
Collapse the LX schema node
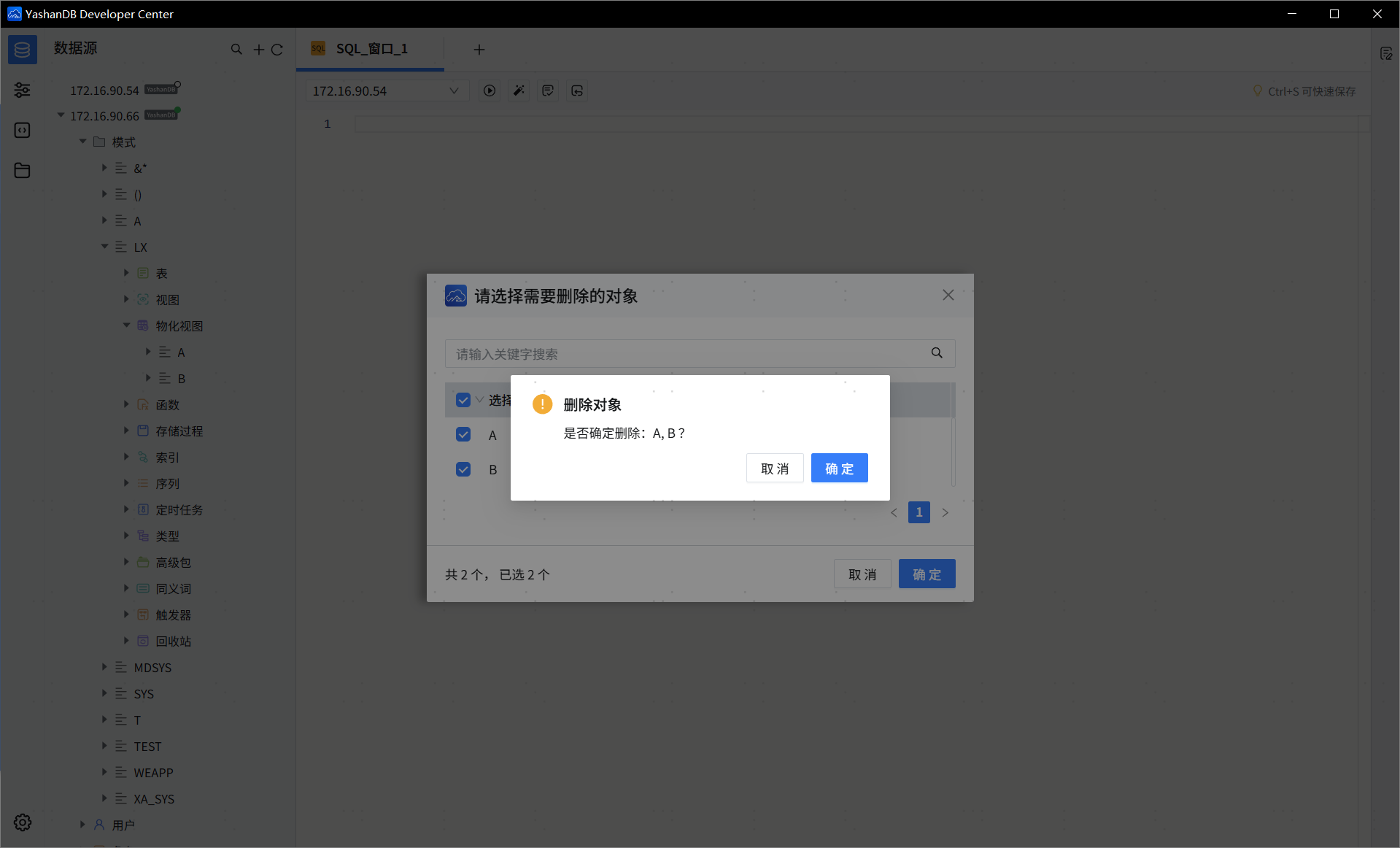pyautogui.click(x=105, y=247)
